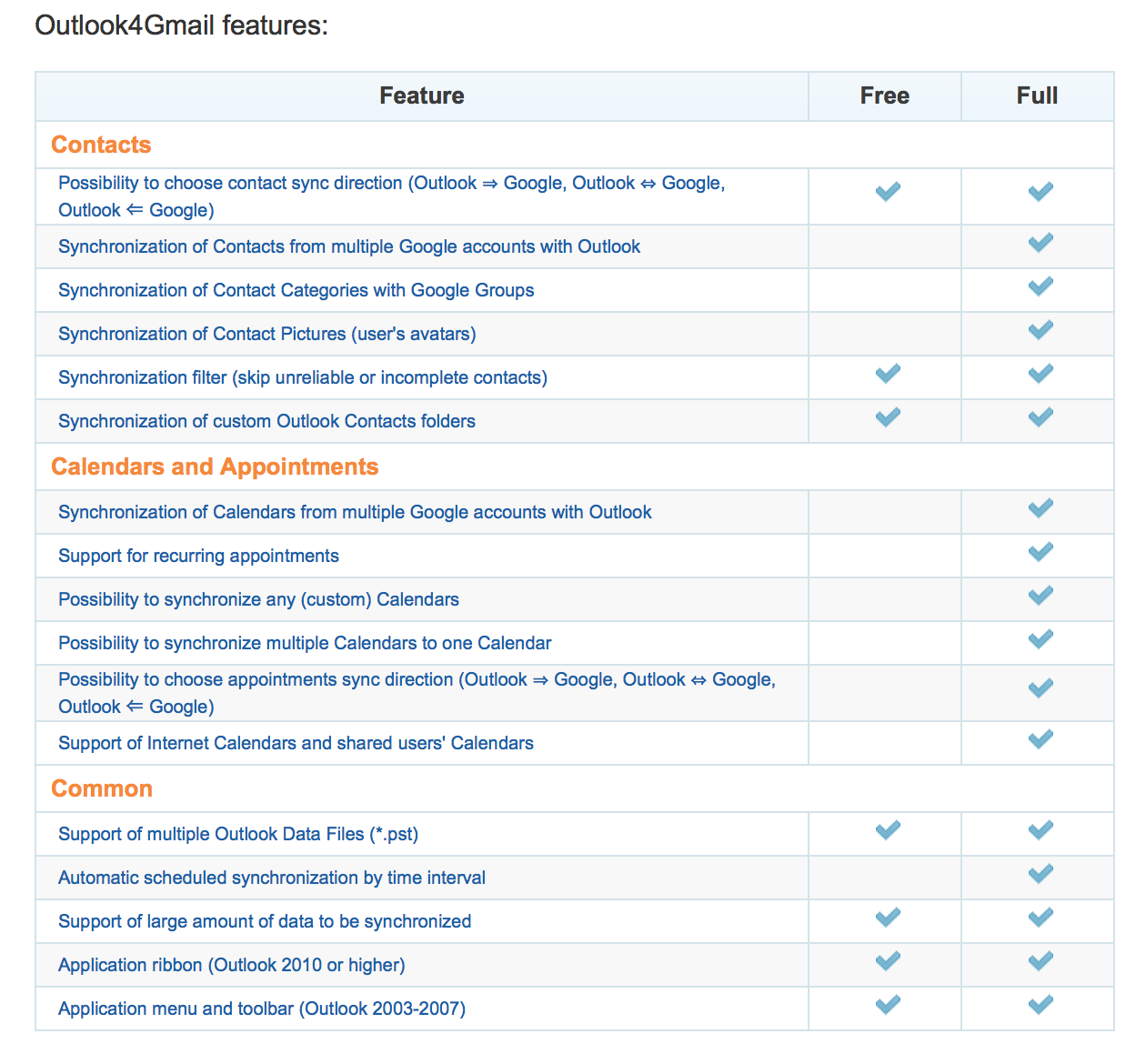Screen dimensions: 1146x1064
Task: Click Full checkmark for Automatic scheduled synchronization
Action: pos(1040,874)
